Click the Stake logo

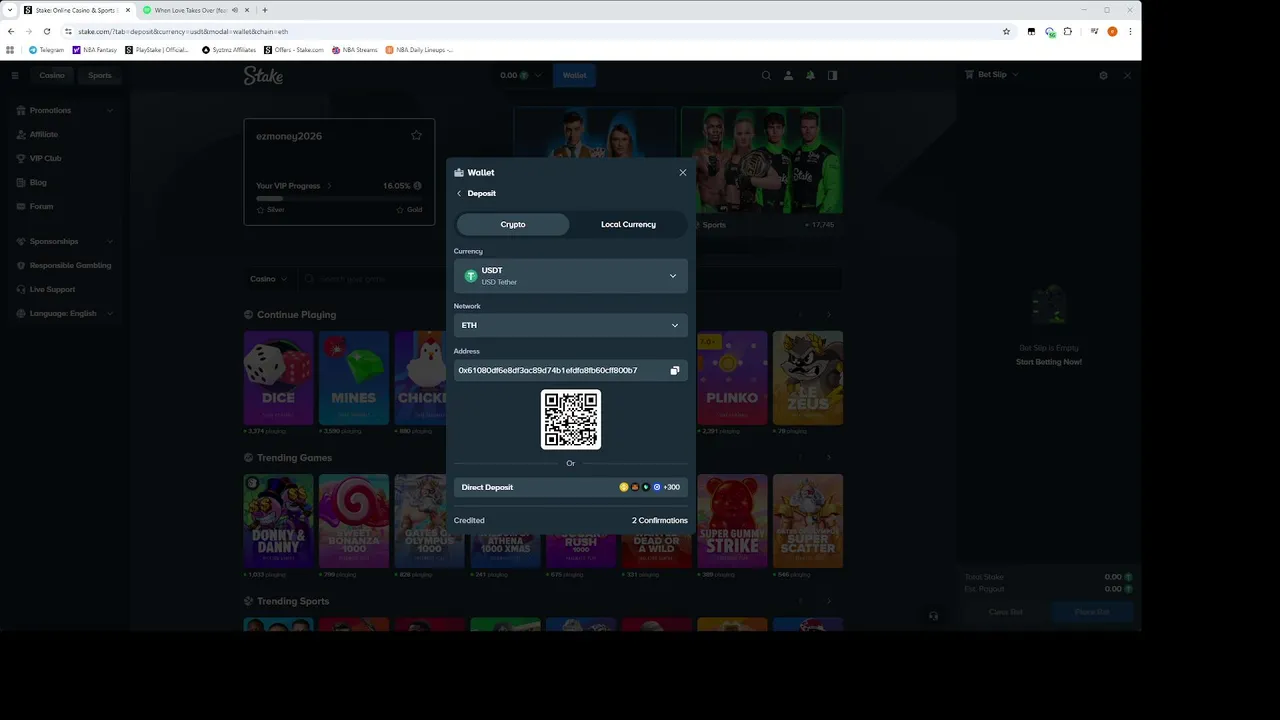(263, 76)
